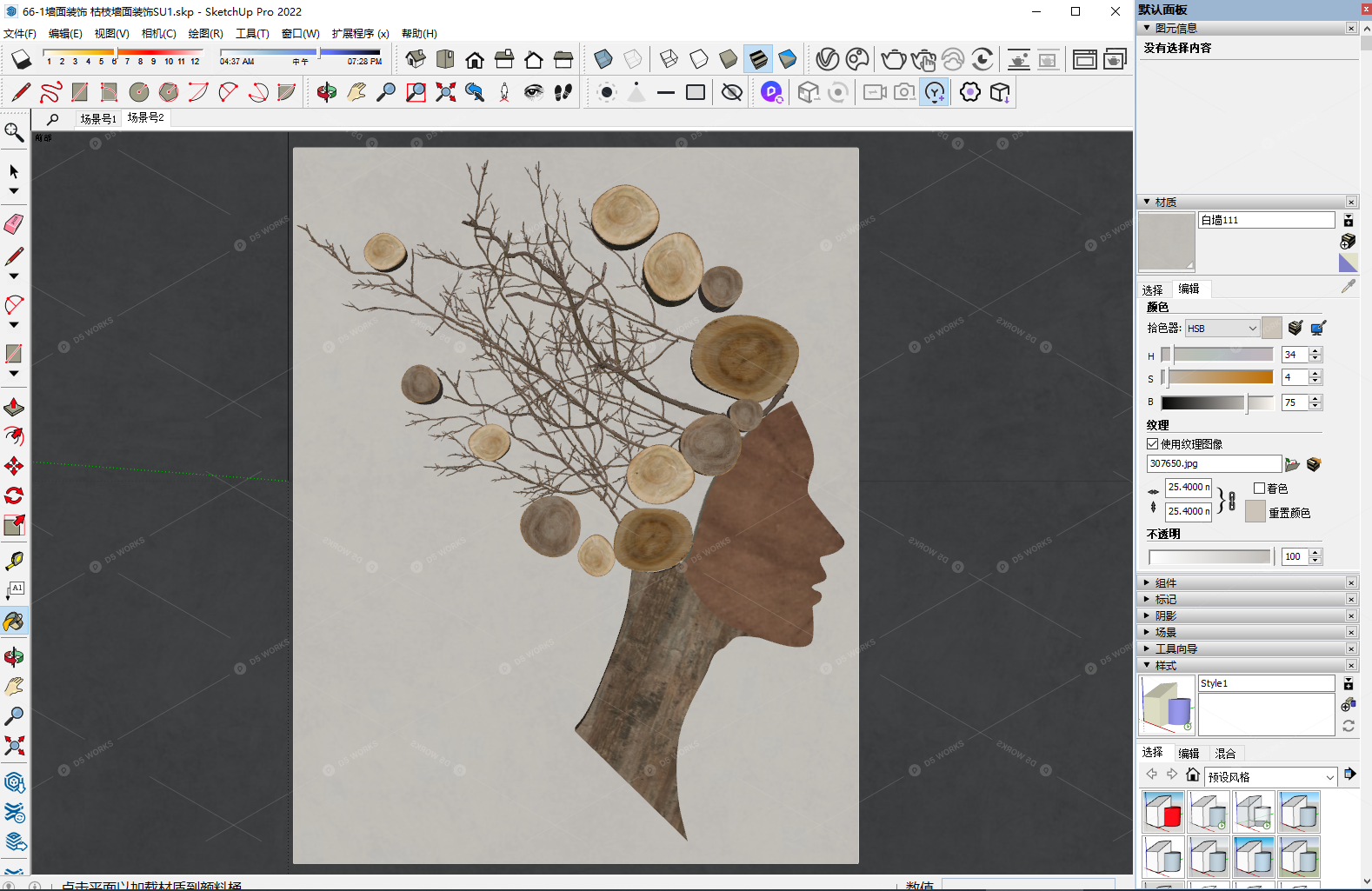Expand the 工具向导 panel
The width and height of the screenshot is (1372, 891).
tap(1147, 648)
